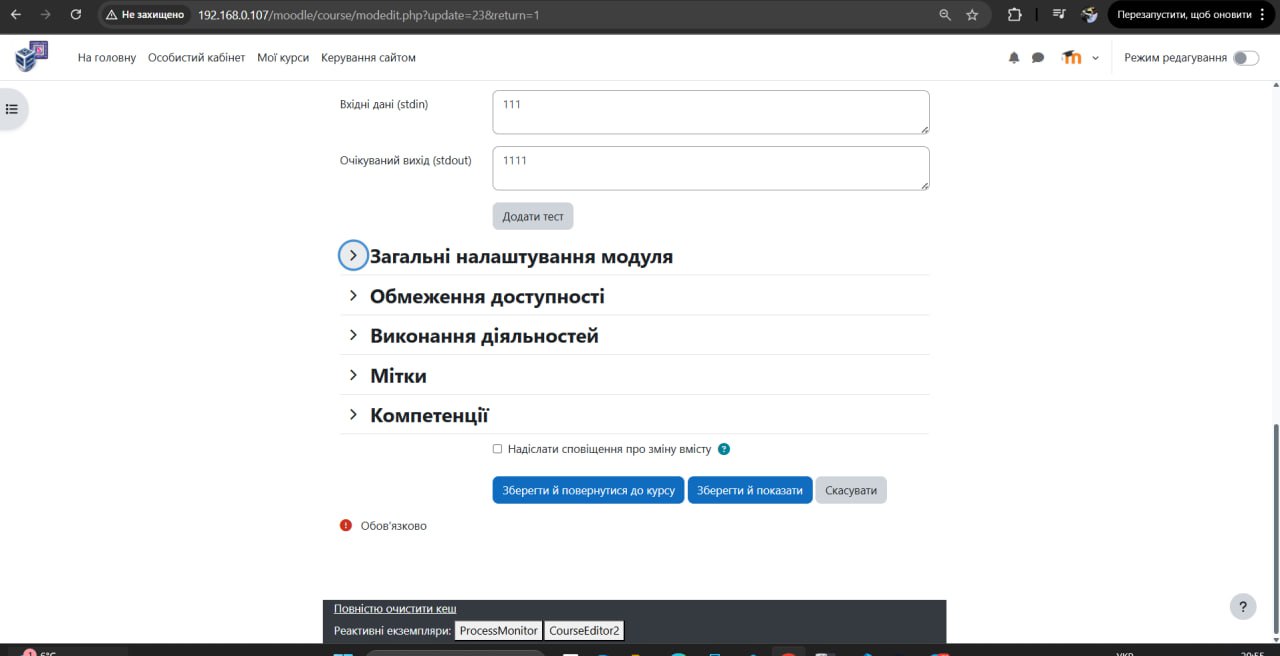Open the notifications bell icon

pos(1014,58)
